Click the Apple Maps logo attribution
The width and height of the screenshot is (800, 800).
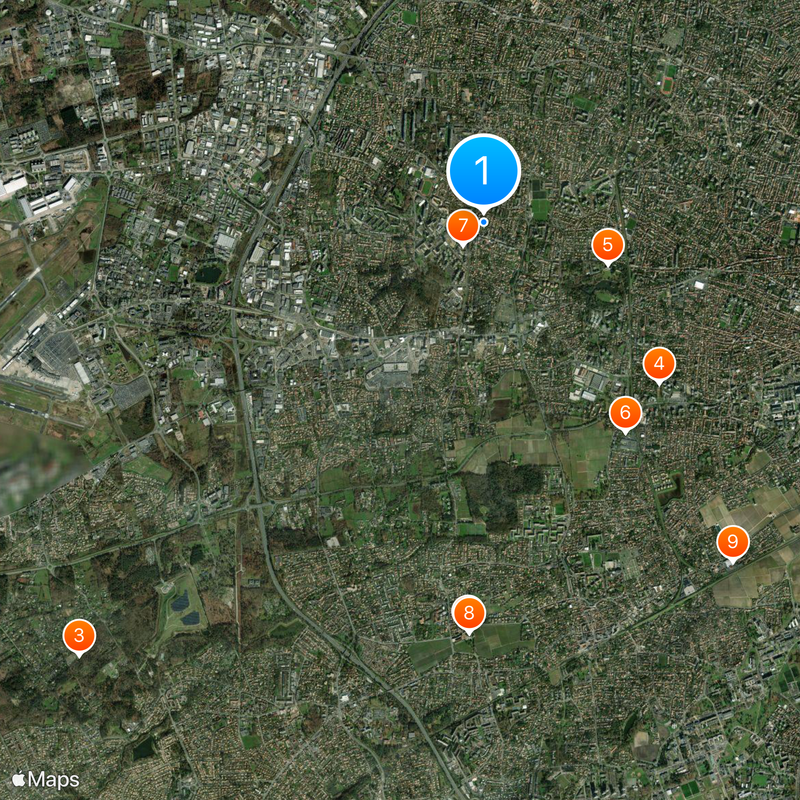pyautogui.click(x=46, y=779)
